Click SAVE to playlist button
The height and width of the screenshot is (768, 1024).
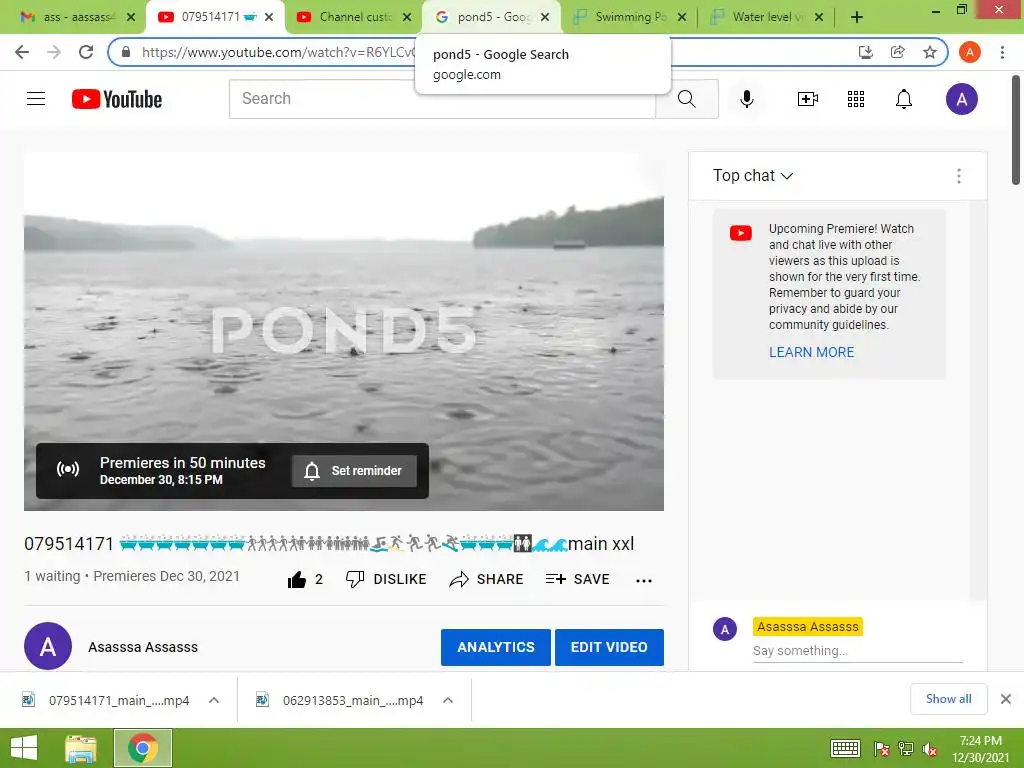click(x=577, y=579)
